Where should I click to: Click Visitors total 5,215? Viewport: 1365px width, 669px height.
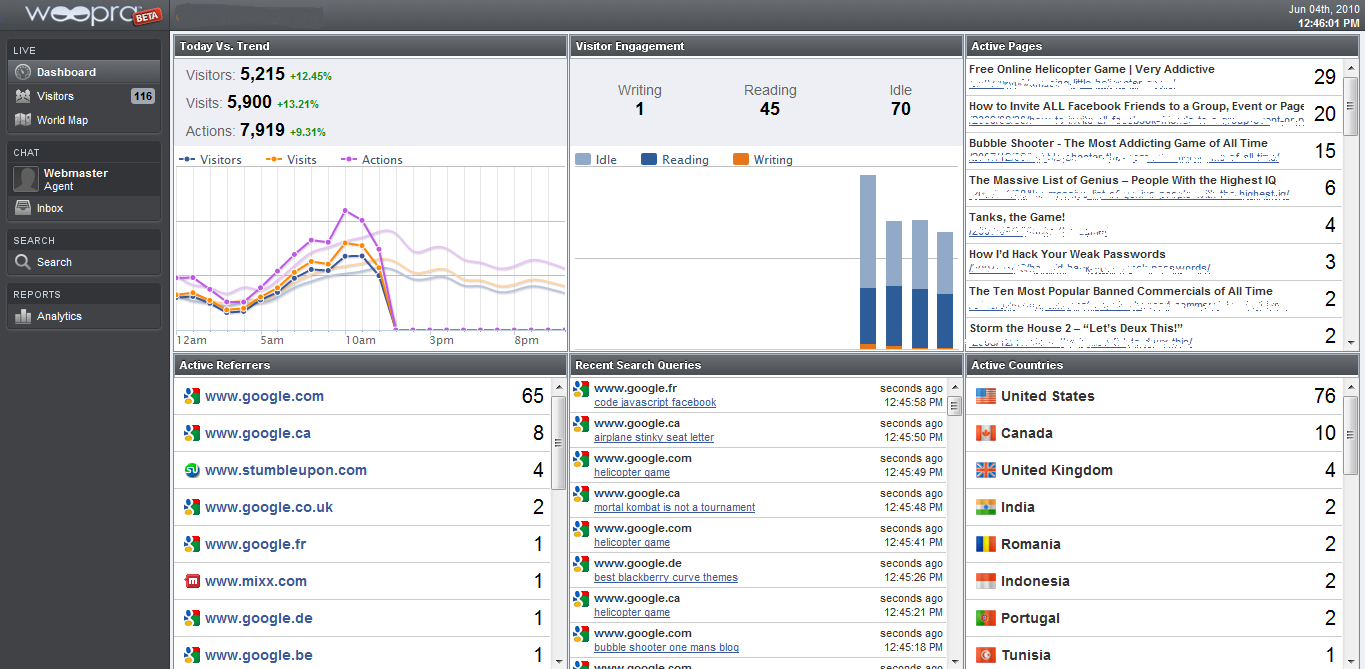(x=263, y=74)
